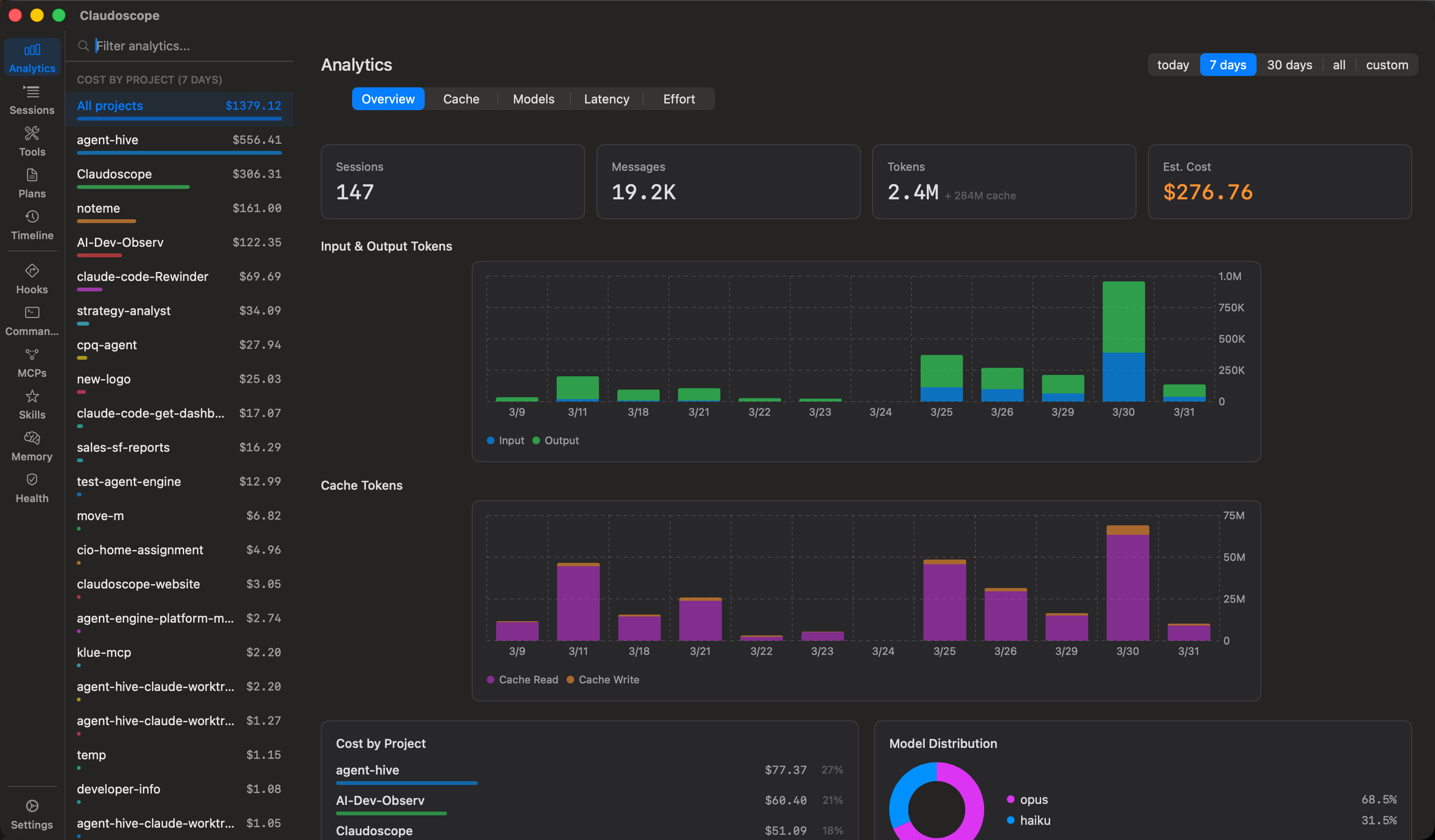Open the Models tab

tap(533, 99)
